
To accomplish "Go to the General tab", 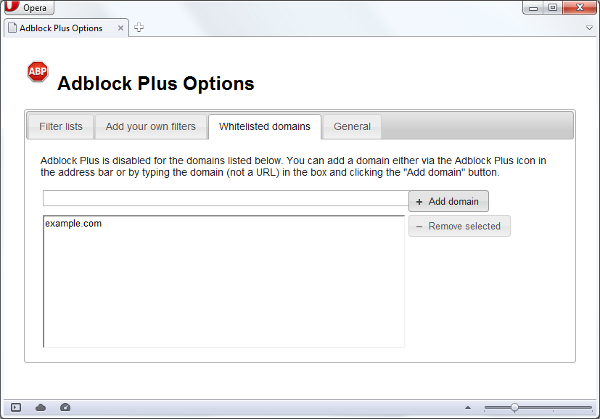I will click(x=352, y=127).
